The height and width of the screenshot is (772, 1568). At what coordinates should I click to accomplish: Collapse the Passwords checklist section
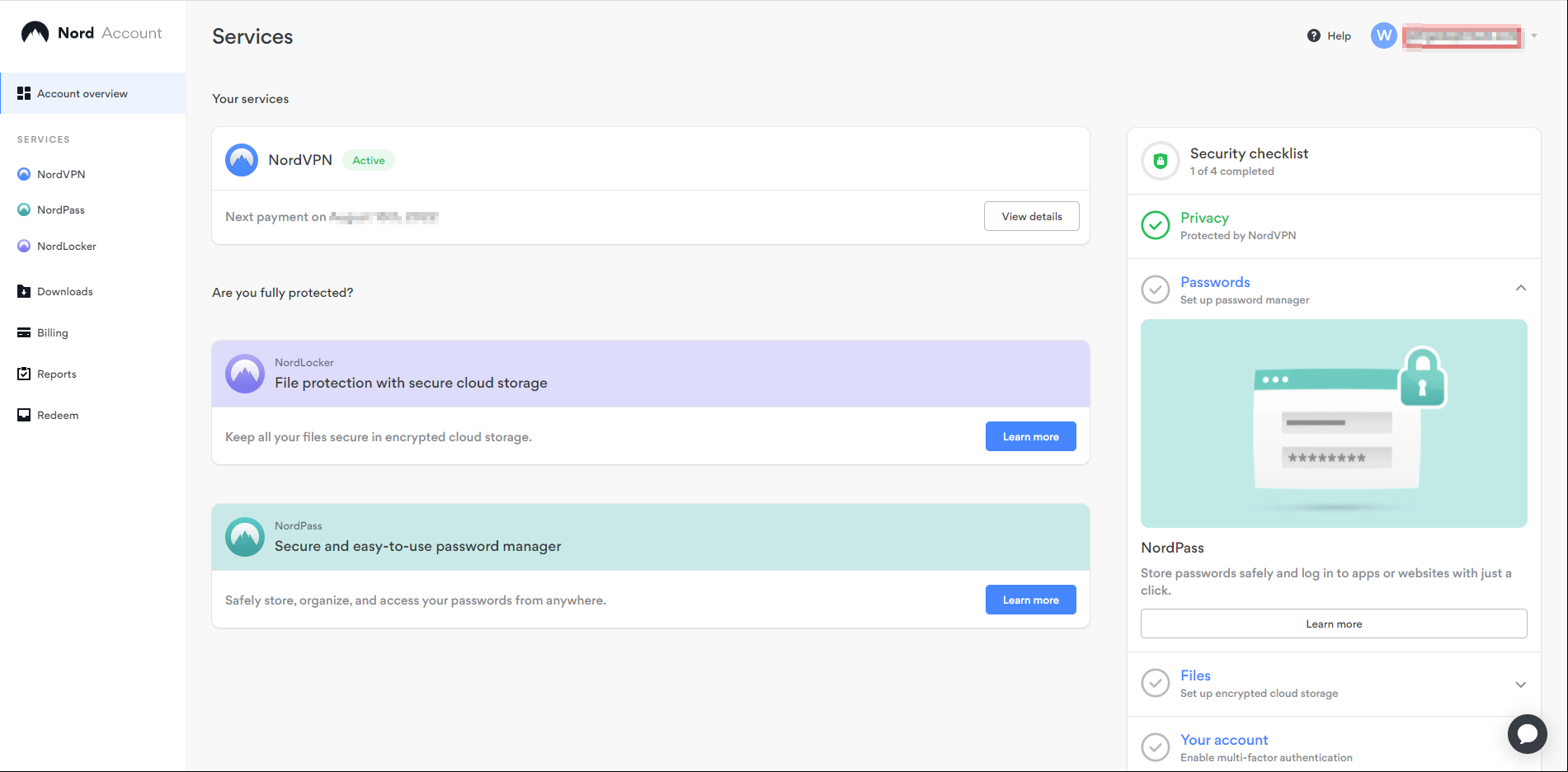point(1521,288)
